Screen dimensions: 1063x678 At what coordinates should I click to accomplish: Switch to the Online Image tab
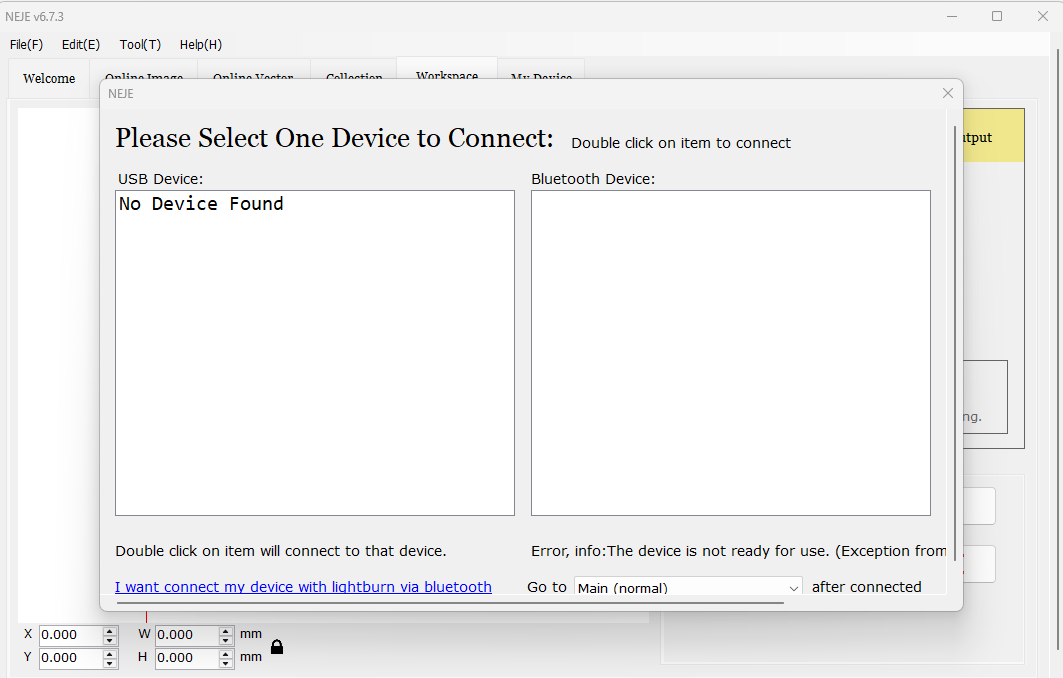(x=144, y=71)
